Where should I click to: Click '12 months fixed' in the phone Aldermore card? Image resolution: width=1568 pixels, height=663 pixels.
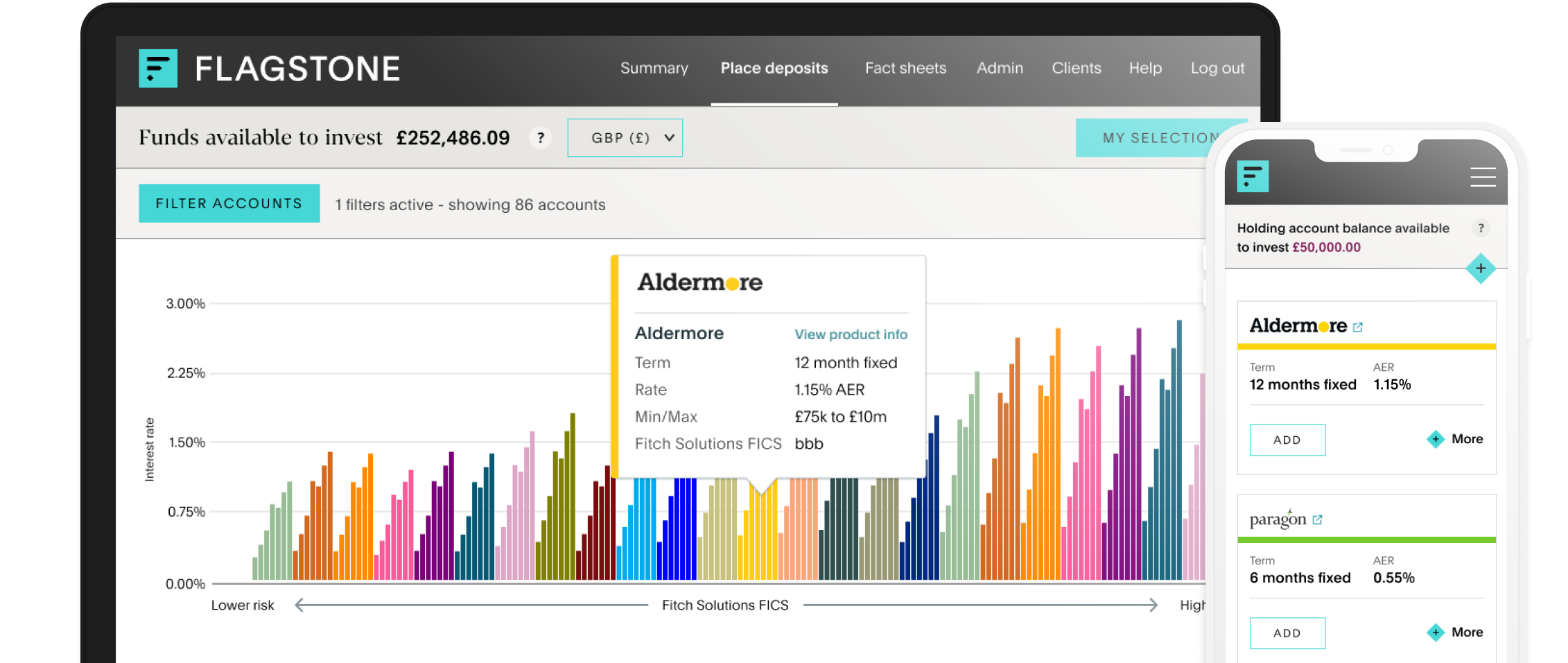tap(1303, 384)
